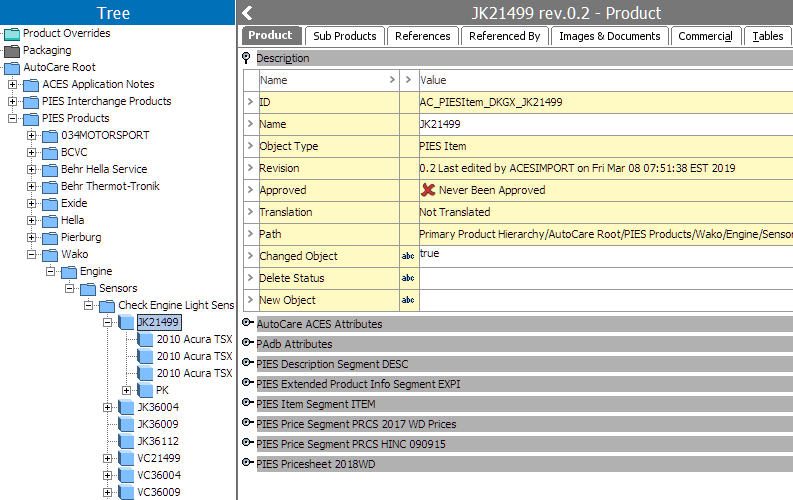Click the abc icon beside Changed Object
Screen dimensions: 793x500
pos(408,256)
